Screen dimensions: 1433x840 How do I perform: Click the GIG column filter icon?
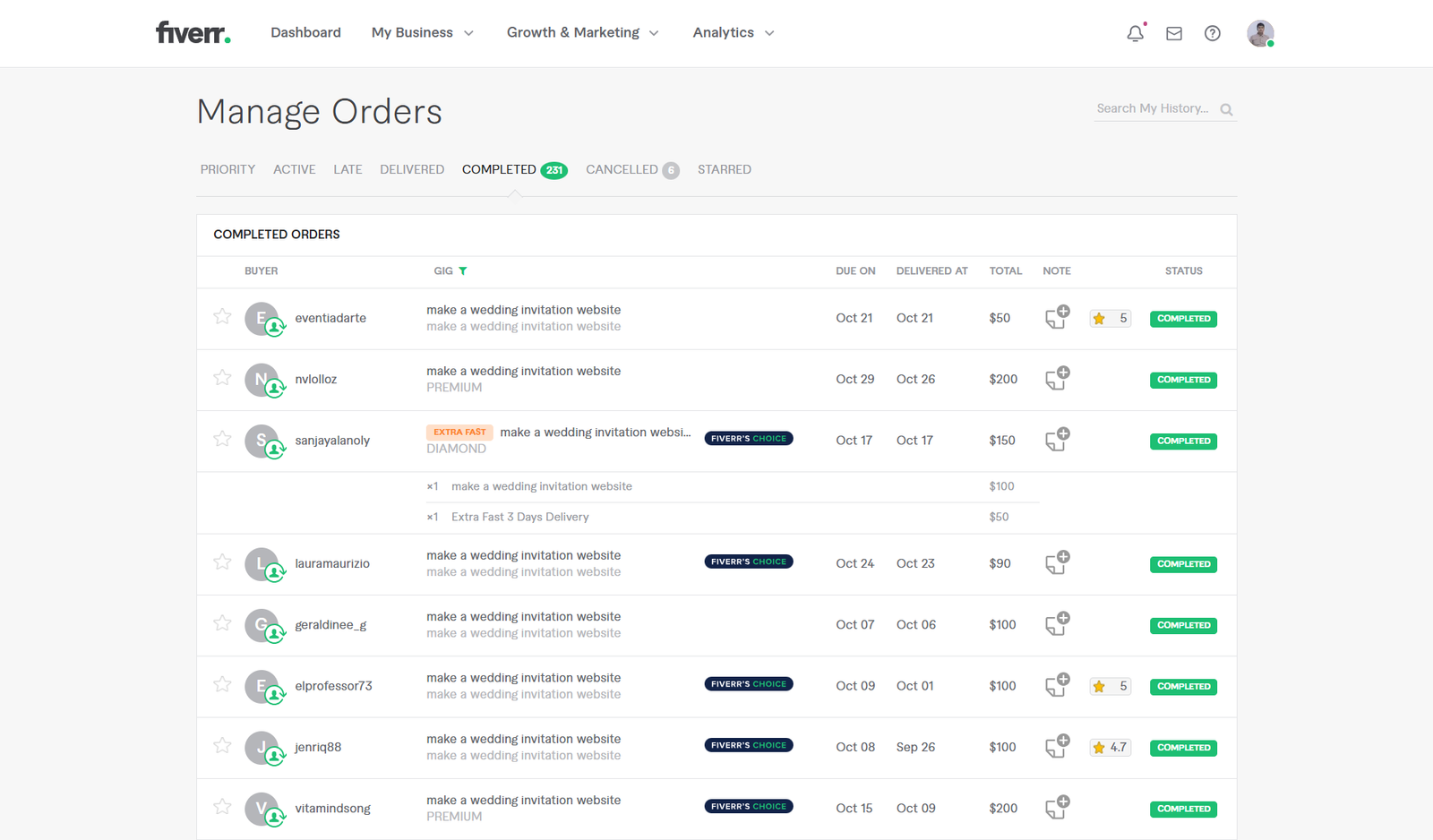(463, 270)
